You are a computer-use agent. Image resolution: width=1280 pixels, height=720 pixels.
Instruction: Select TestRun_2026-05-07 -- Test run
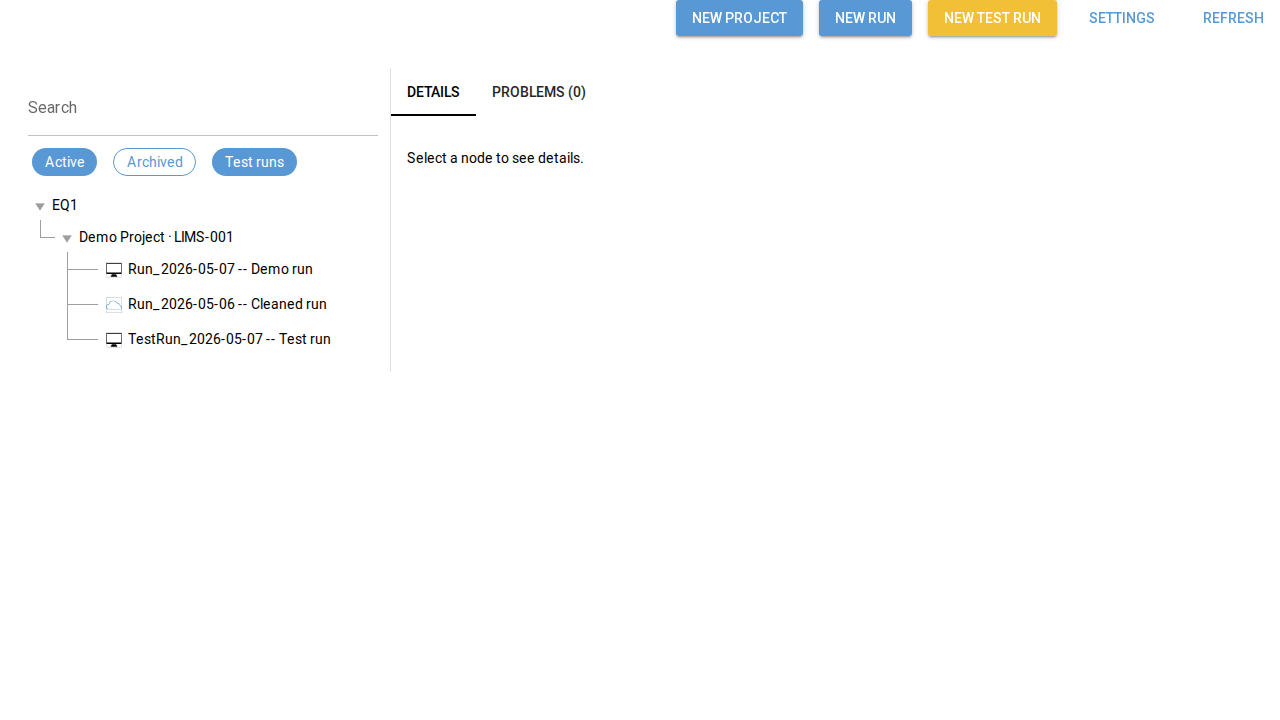[229, 339]
